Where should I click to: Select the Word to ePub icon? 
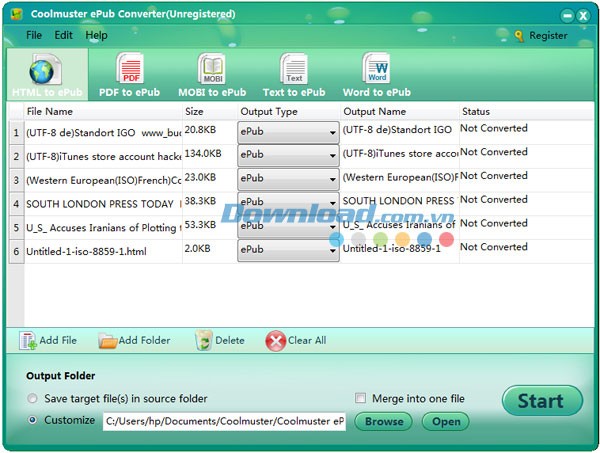(x=376, y=68)
